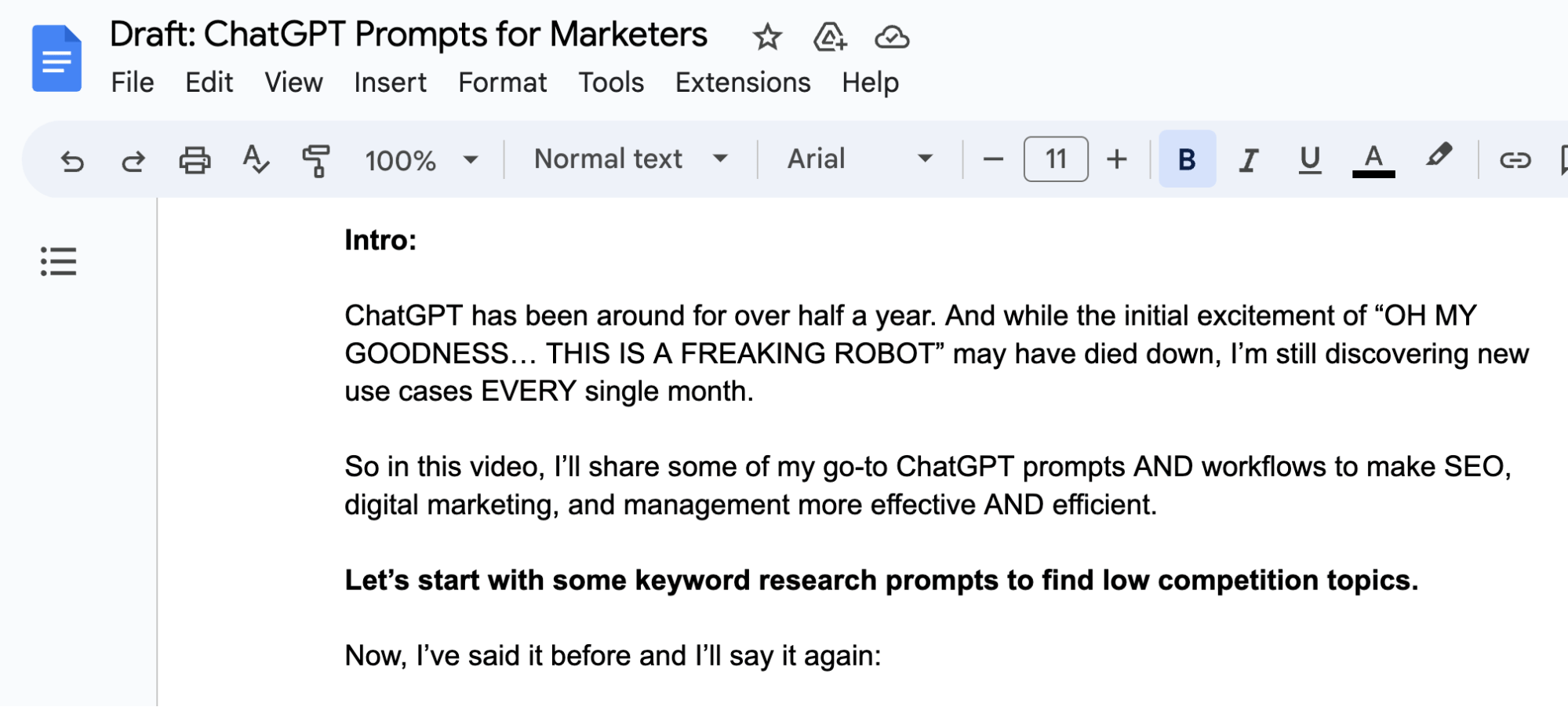
Task: Redo the last action
Action: click(x=133, y=161)
